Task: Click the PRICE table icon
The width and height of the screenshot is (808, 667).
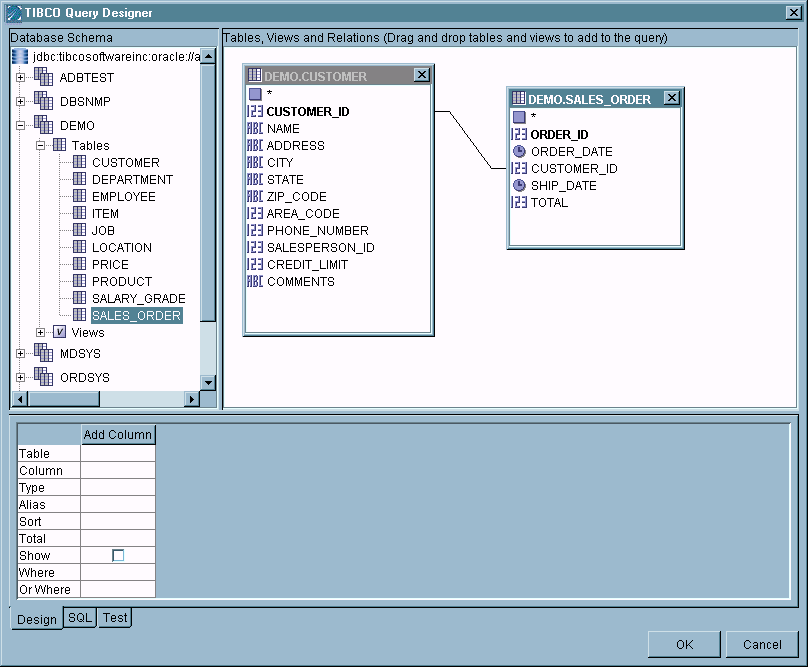Action: pyautogui.click(x=79, y=264)
